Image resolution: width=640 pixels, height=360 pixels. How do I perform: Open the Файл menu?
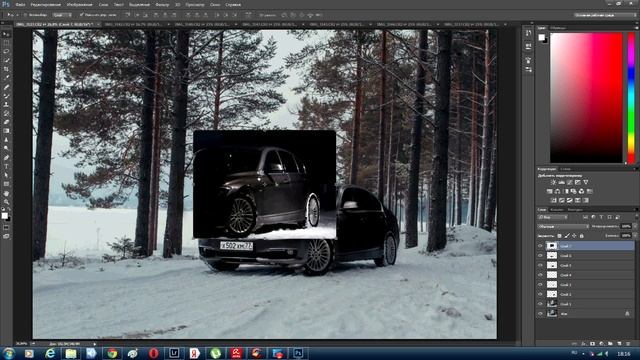[20, 4]
